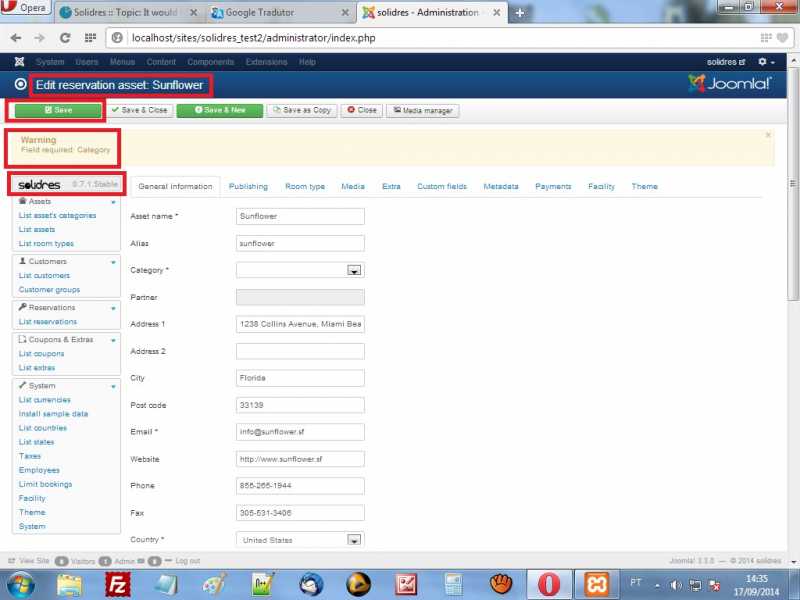Click the Joomla logo icon in top menu
The width and height of the screenshot is (800, 600).
coord(19,62)
